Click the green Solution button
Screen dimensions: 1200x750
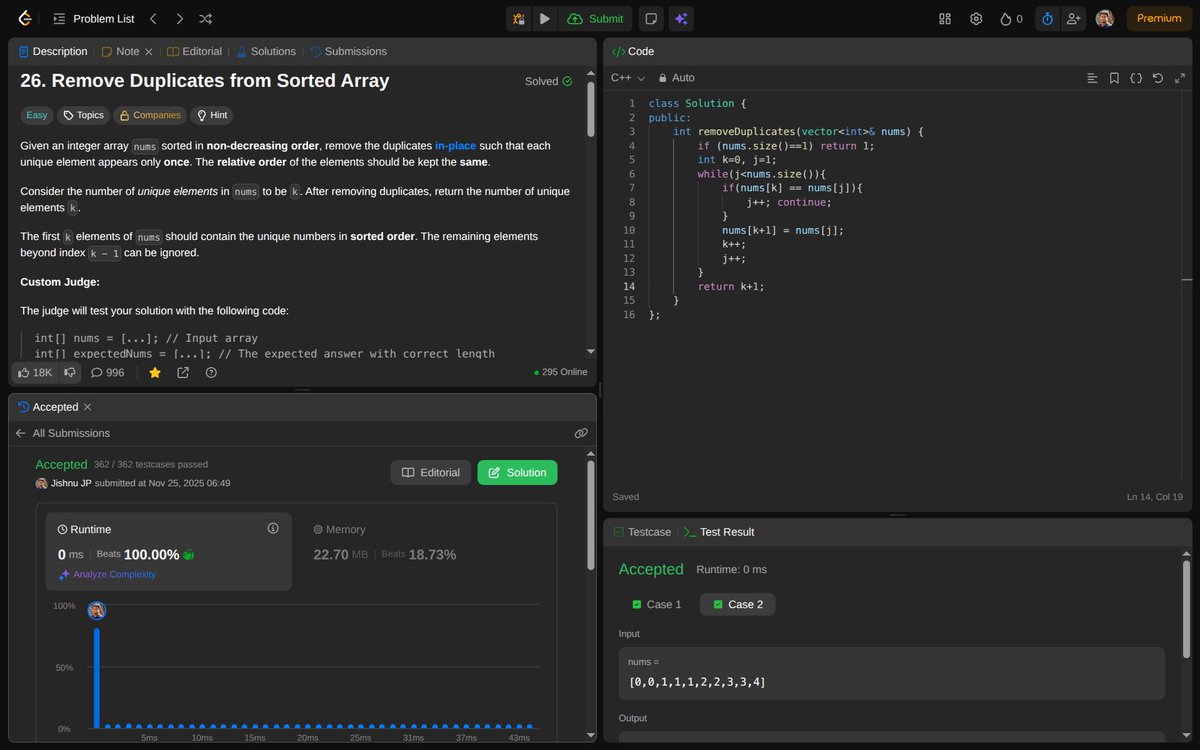point(517,472)
